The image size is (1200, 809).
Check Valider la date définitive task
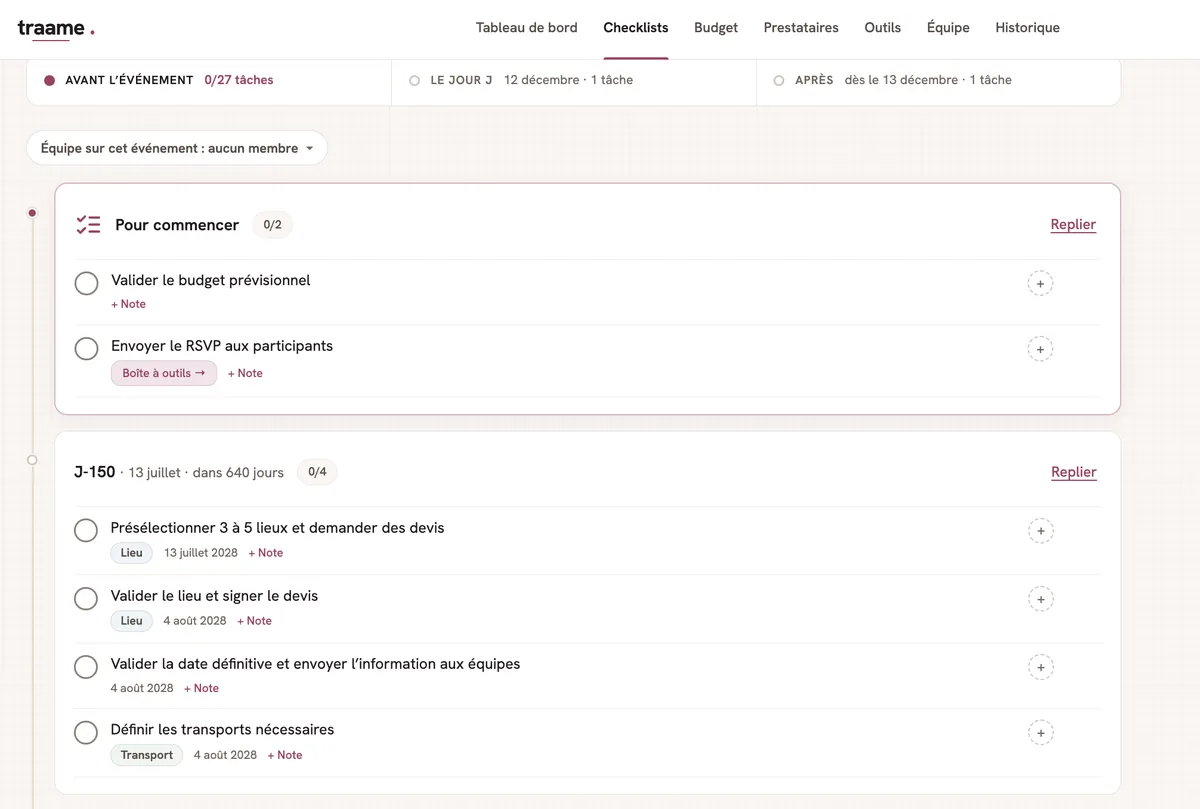click(86, 666)
